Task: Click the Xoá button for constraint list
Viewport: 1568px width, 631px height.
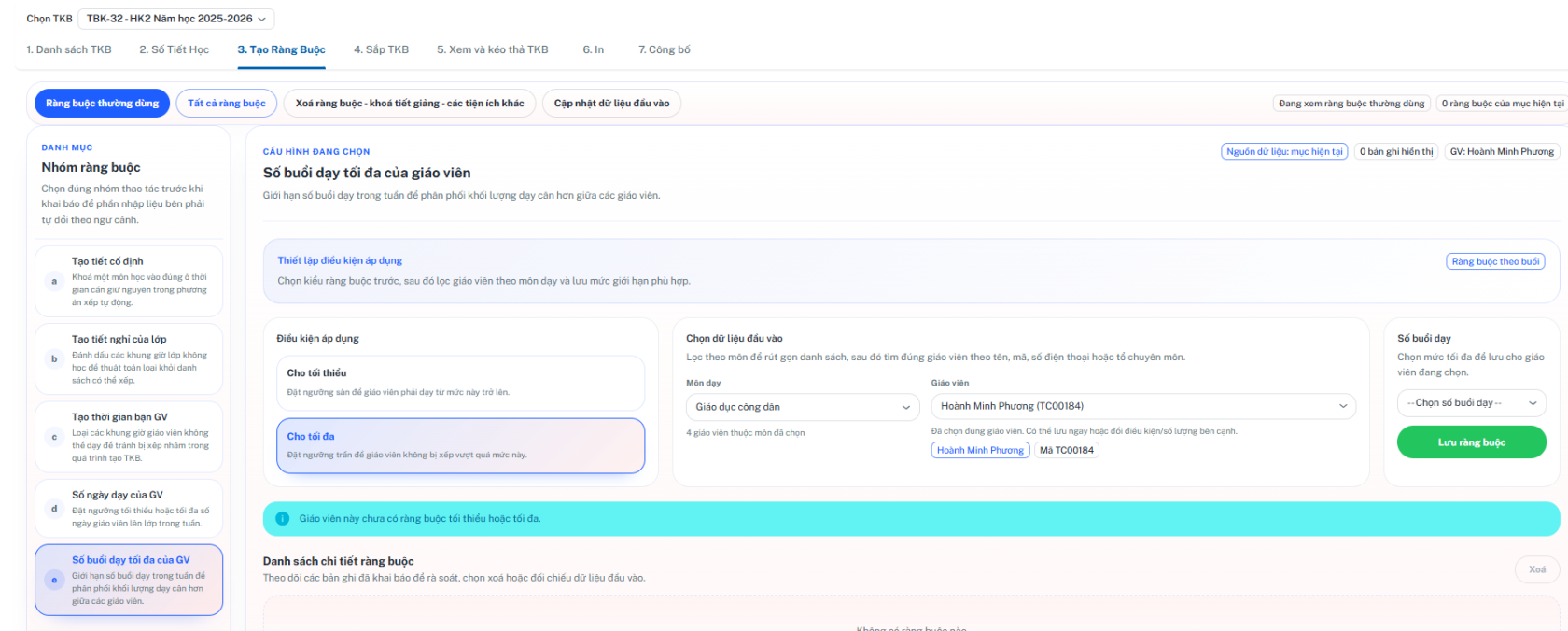Action: click(x=1537, y=569)
